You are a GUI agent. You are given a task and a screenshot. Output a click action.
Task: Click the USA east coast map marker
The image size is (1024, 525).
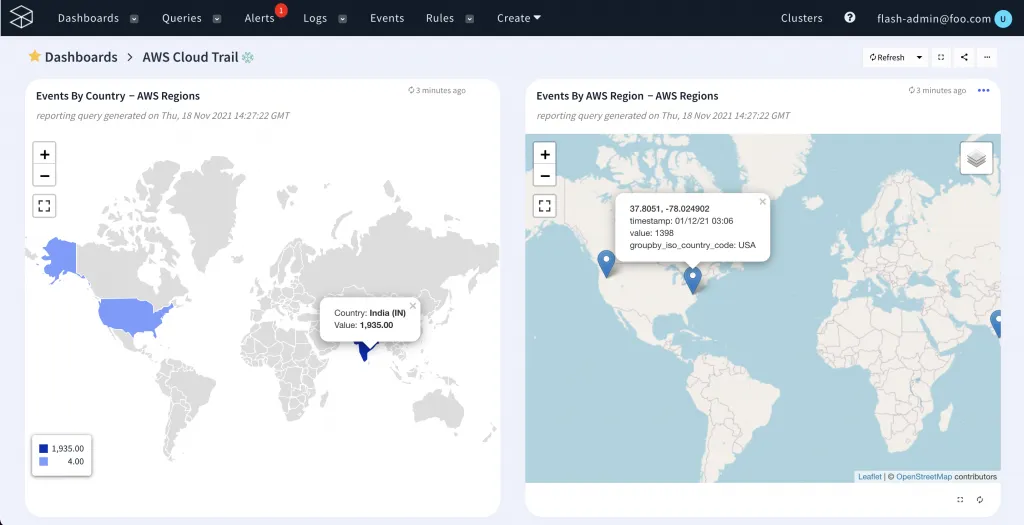692,278
